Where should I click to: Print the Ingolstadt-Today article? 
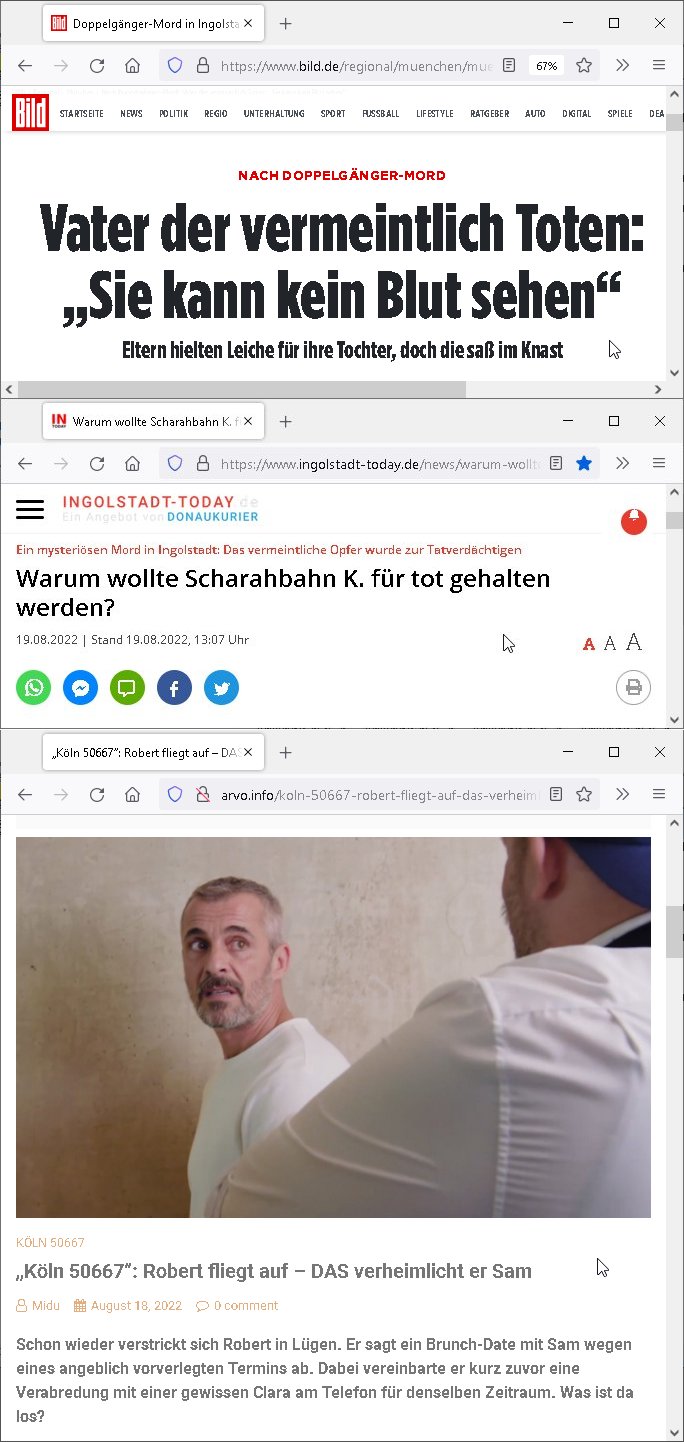[633, 687]
